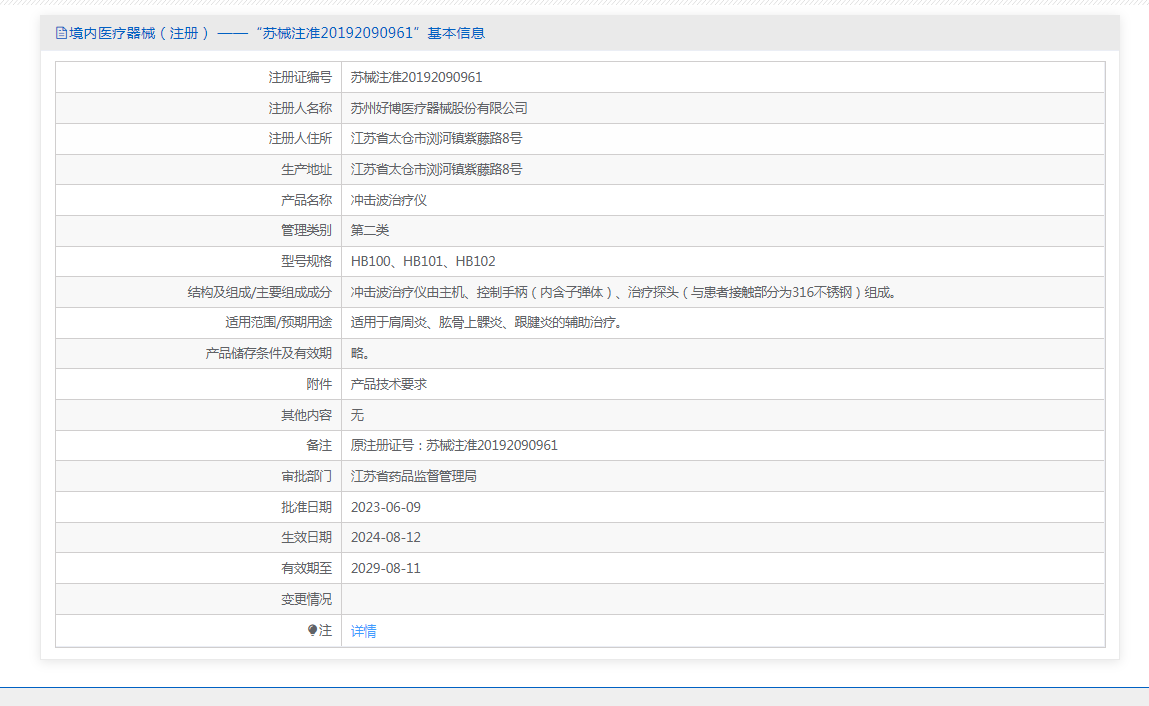Click the 附件 label
This screenshot has width=1149, height=706.
click(x=319, y=384)
